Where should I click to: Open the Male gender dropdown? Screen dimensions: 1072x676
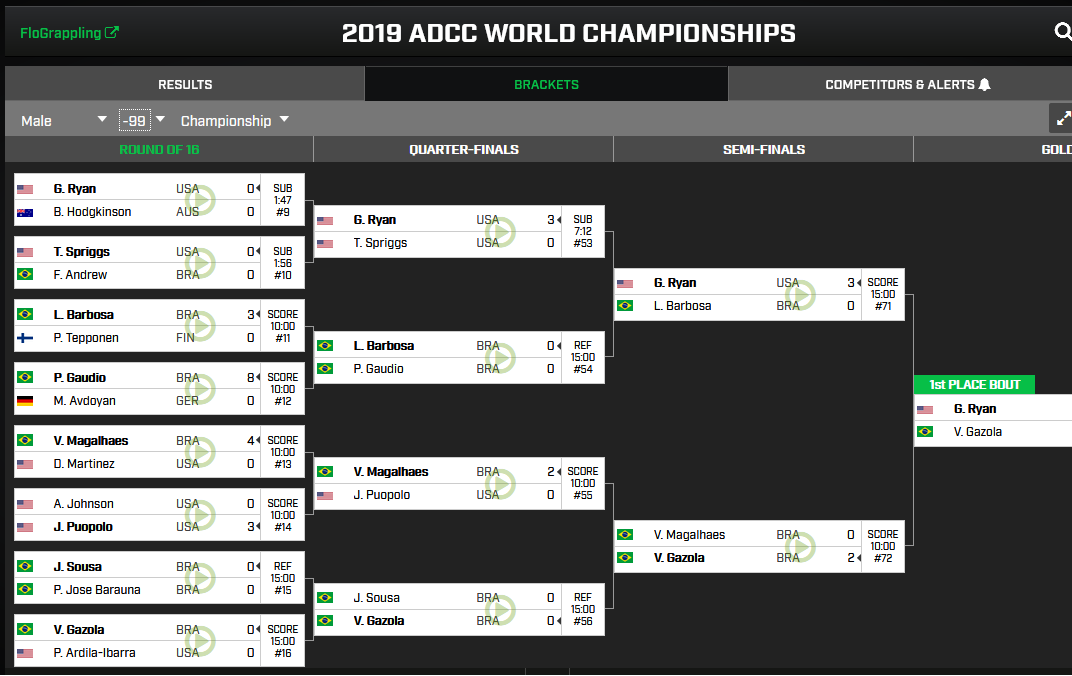[64, 120]
